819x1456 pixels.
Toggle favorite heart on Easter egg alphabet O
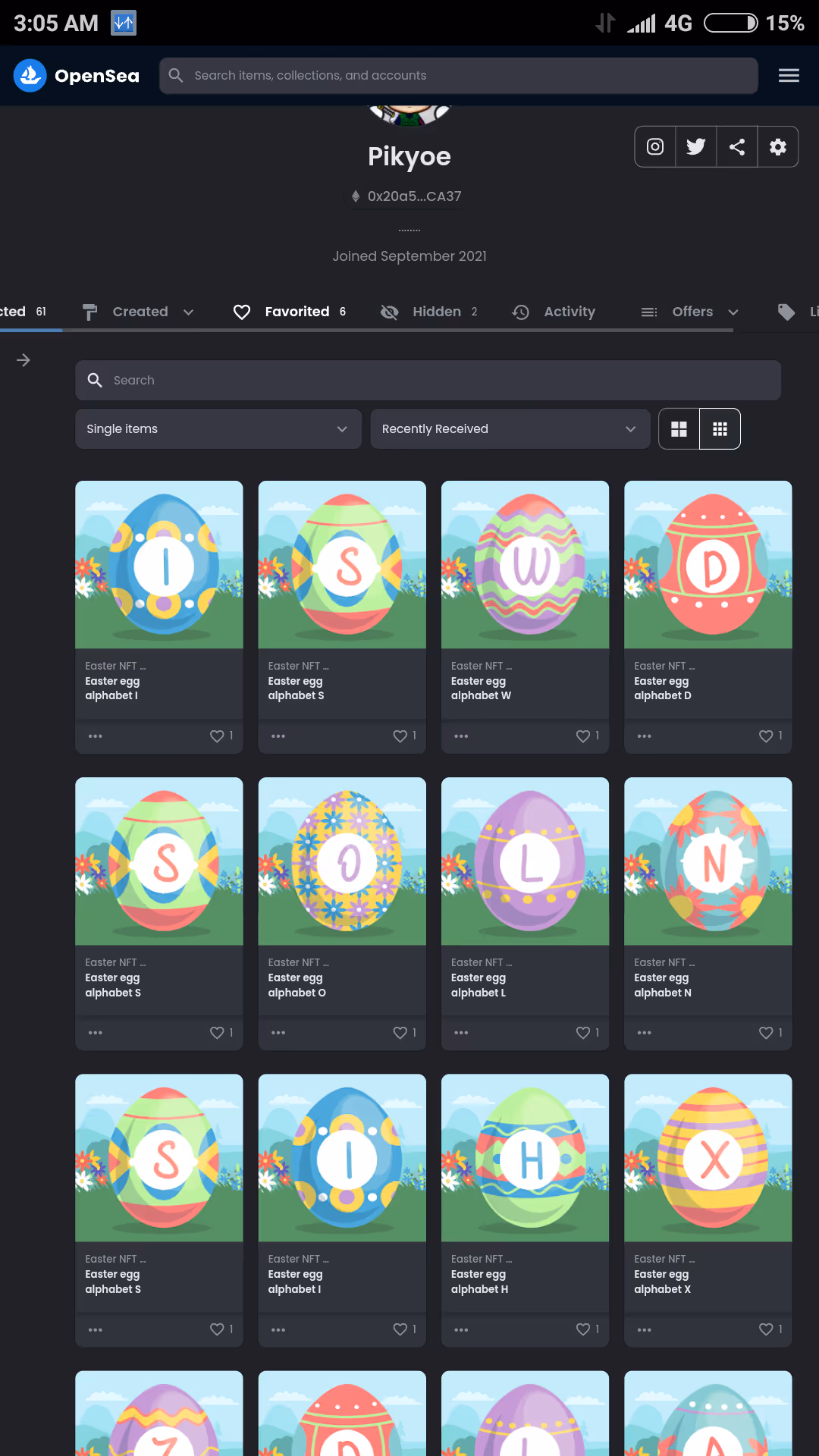point(400,1033)
